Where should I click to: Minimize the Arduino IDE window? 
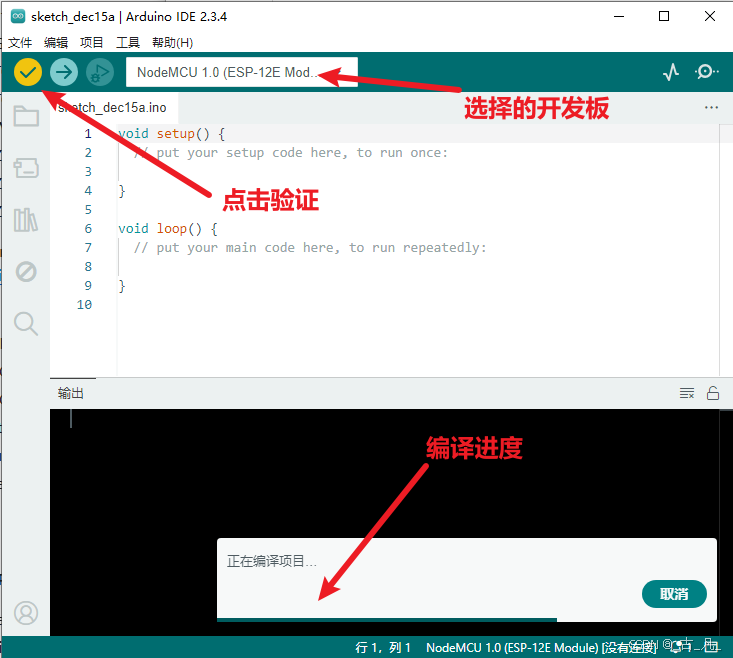619,16
